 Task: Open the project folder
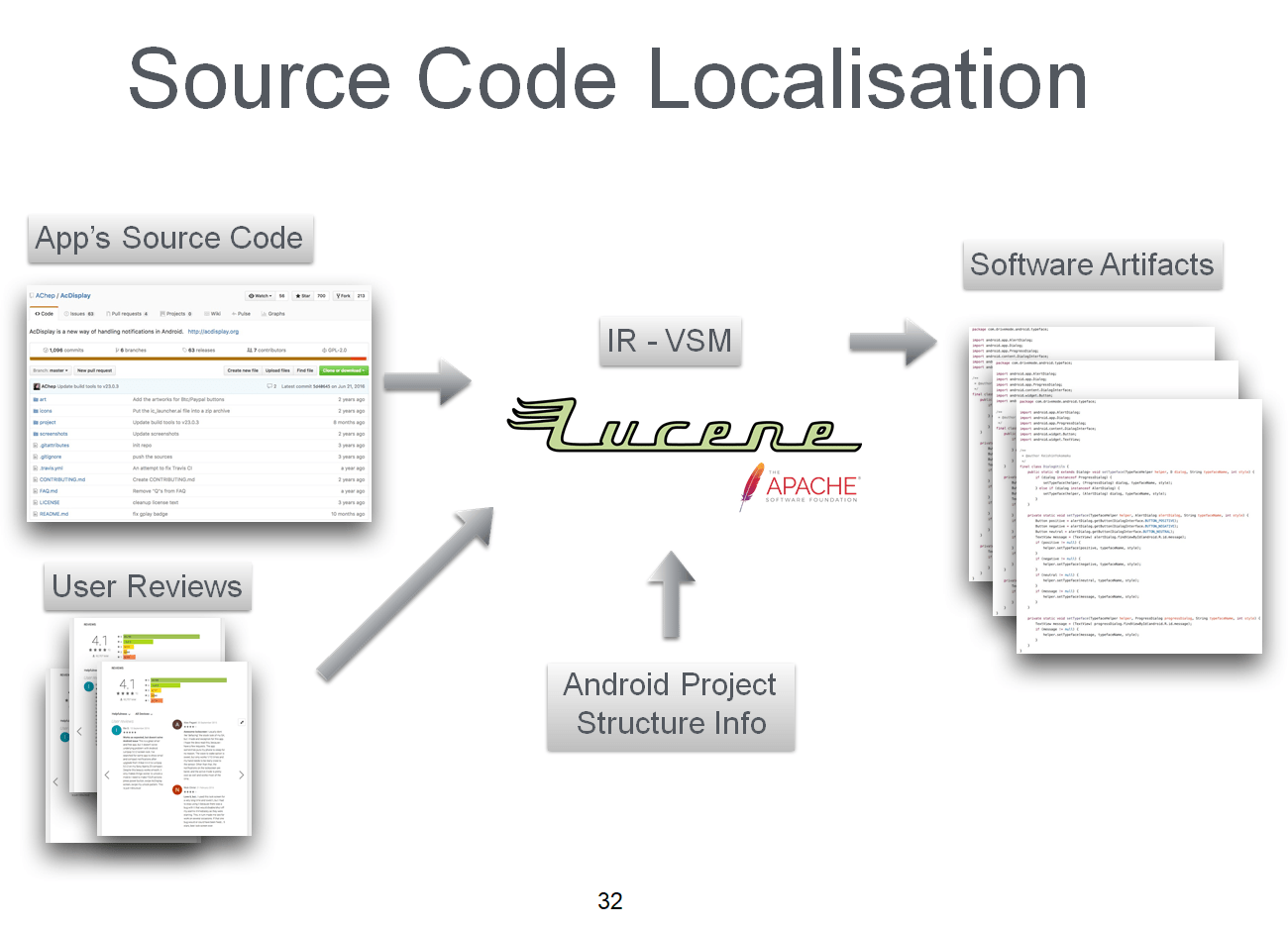pos(48,422)
